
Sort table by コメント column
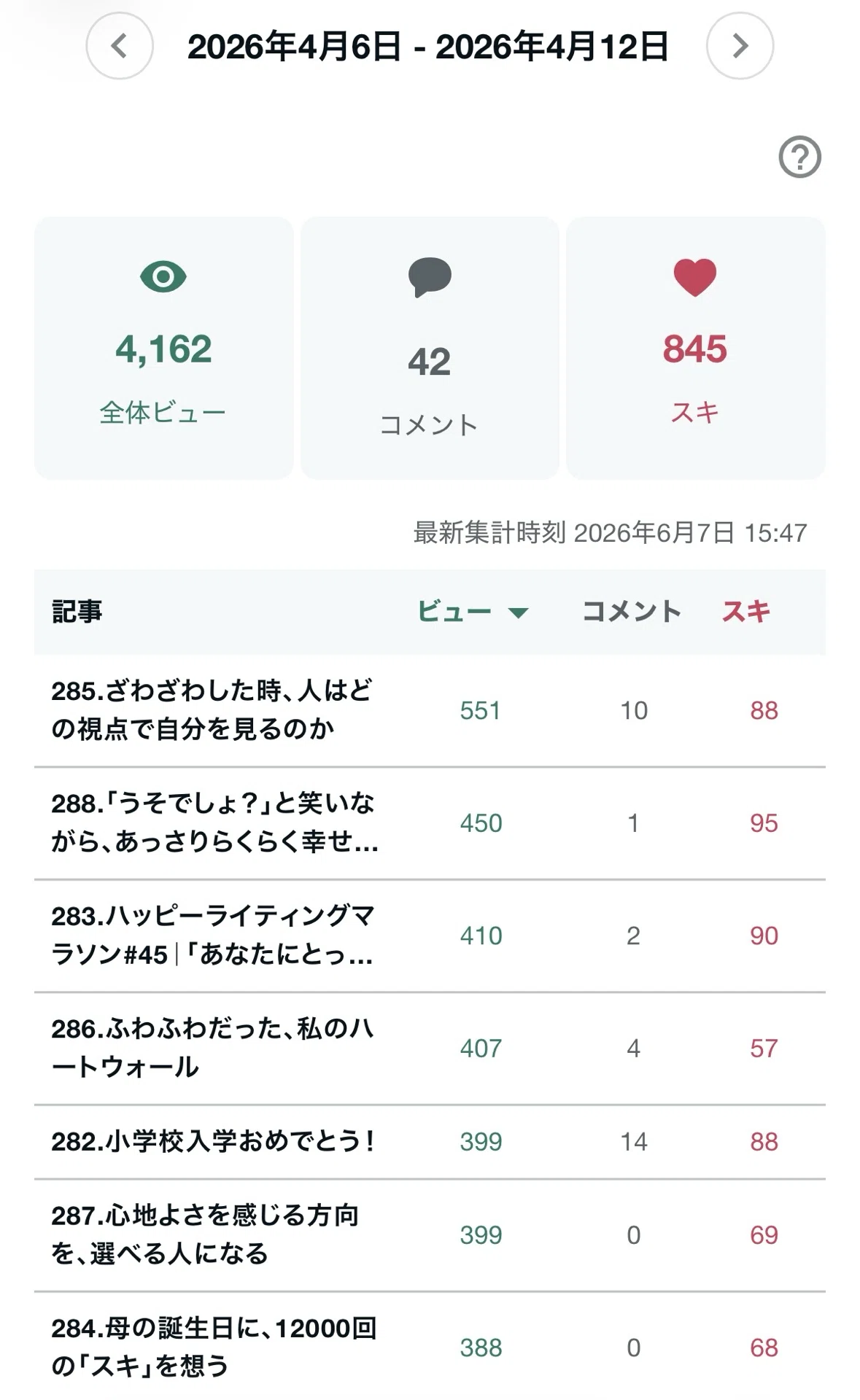coord(632,611)
